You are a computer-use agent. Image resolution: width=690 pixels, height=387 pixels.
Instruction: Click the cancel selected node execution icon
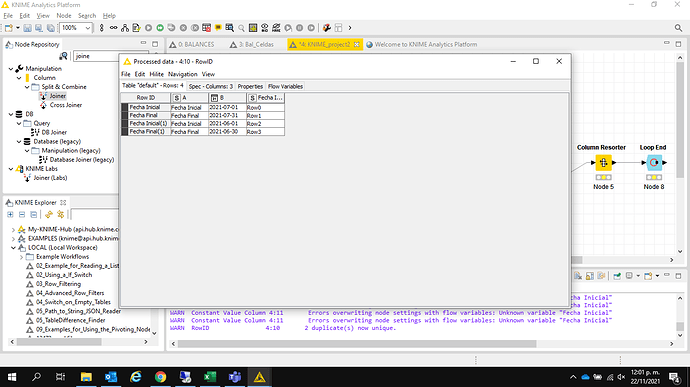pos(183,28)
